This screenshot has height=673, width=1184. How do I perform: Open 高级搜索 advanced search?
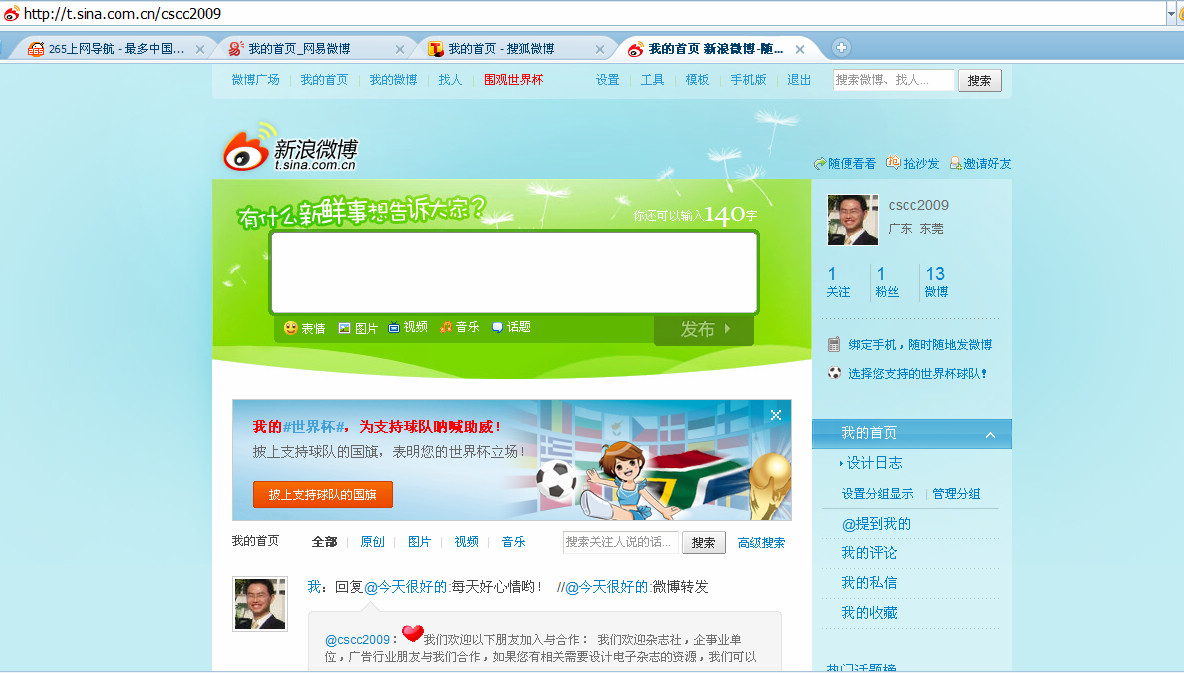pyautogui.click(x=761, y=542)
